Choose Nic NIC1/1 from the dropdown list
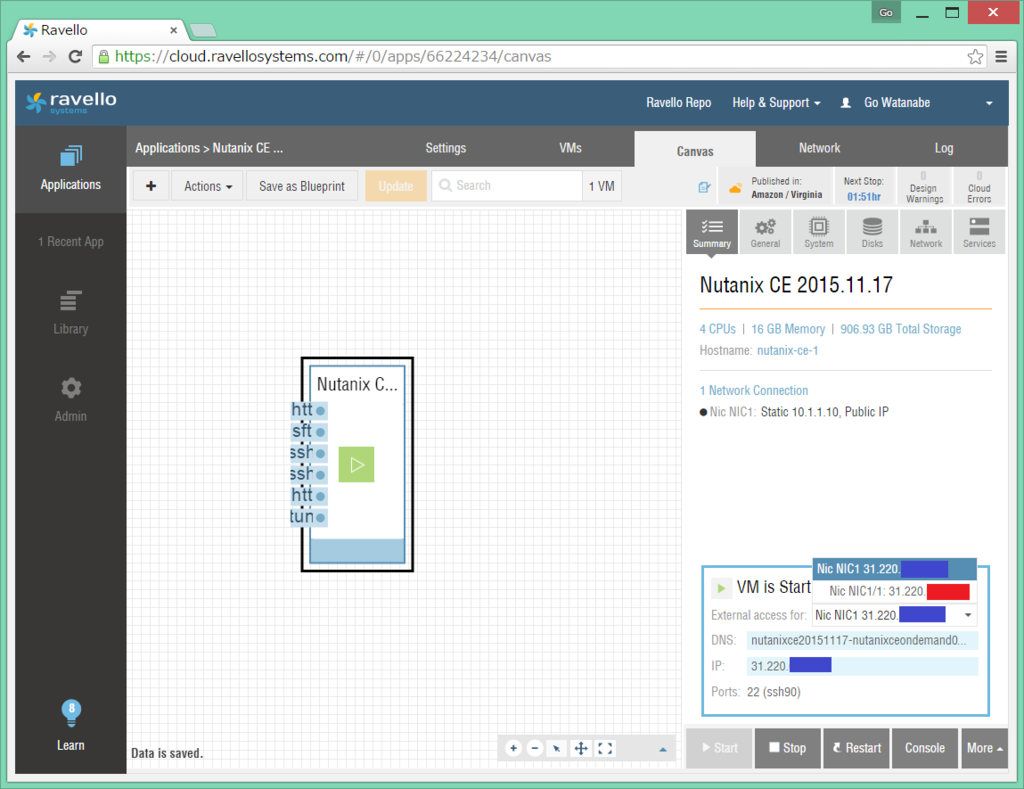 coord(895,592)
